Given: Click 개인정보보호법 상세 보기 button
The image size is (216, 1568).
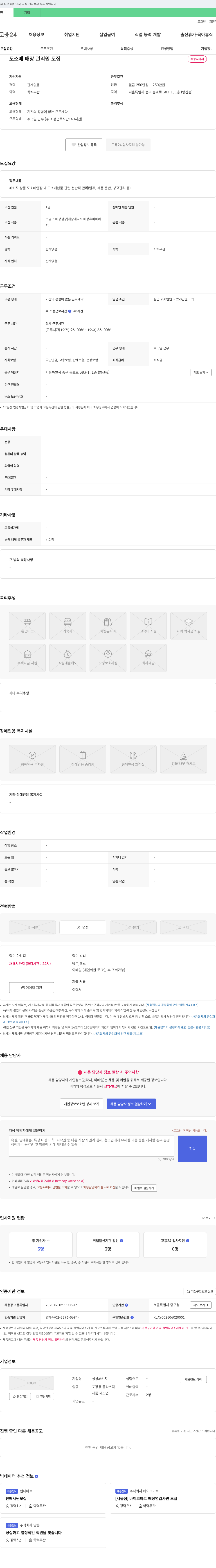Looking at the screenshot, I should tap(82, 1103).
